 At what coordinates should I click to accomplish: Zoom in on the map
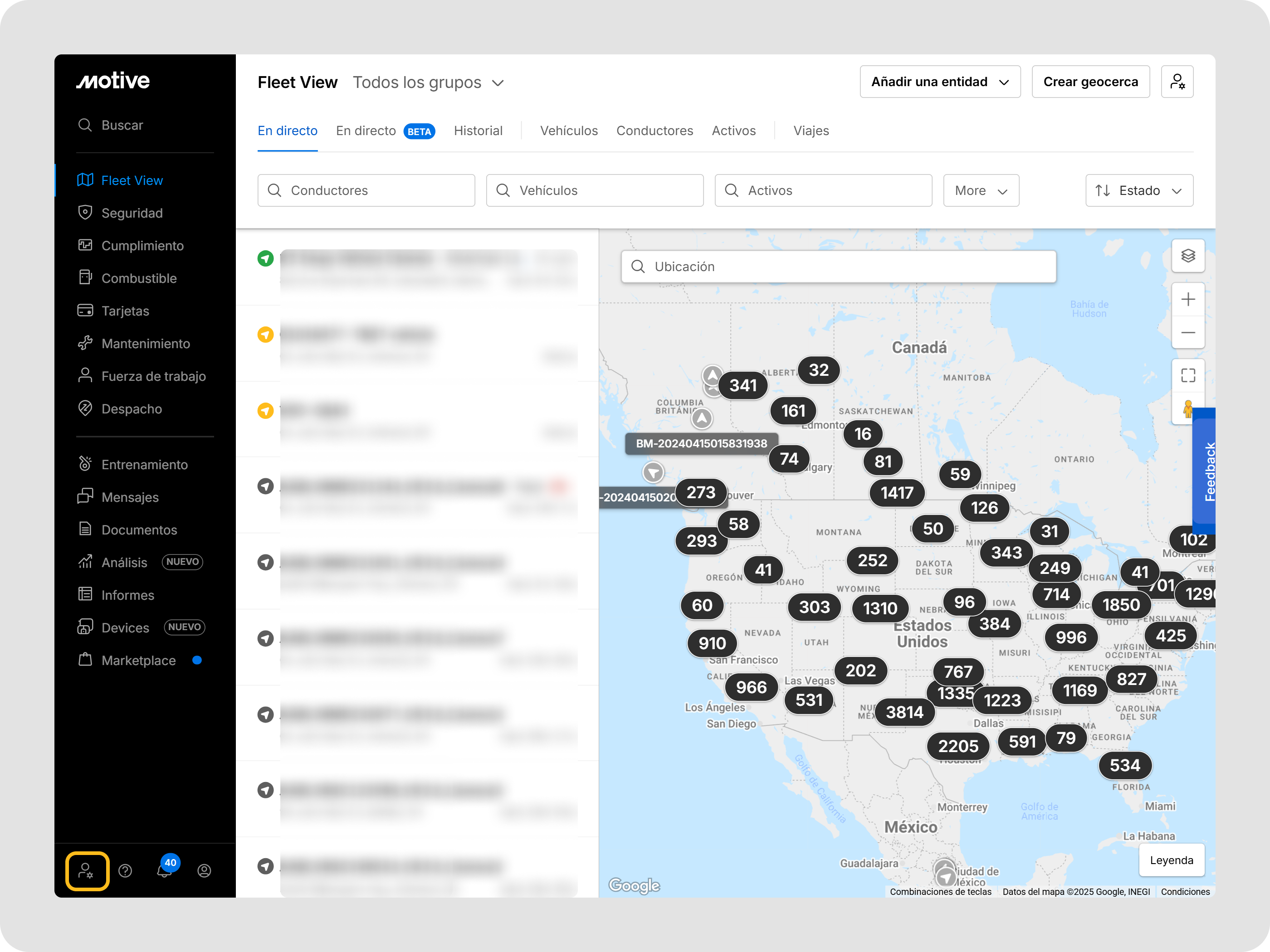[1188, 300]
